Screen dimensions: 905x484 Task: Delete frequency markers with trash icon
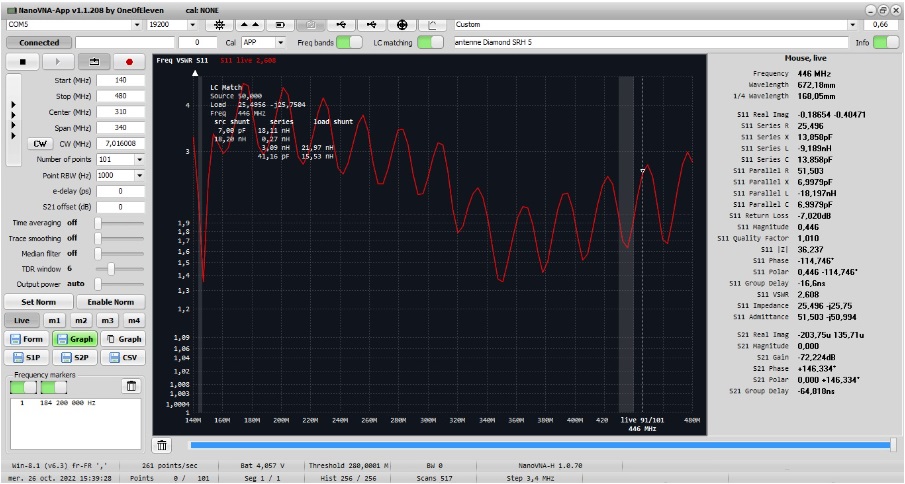[131, 386]
